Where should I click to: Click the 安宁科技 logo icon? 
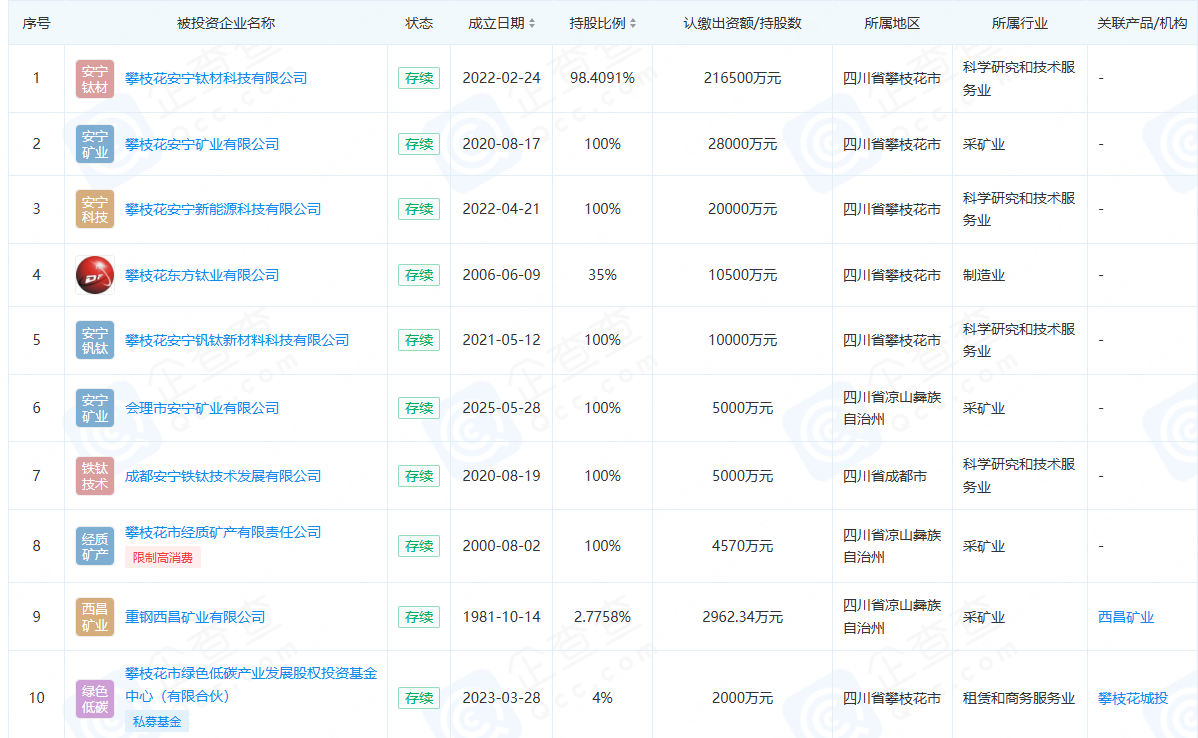(95, 209)
